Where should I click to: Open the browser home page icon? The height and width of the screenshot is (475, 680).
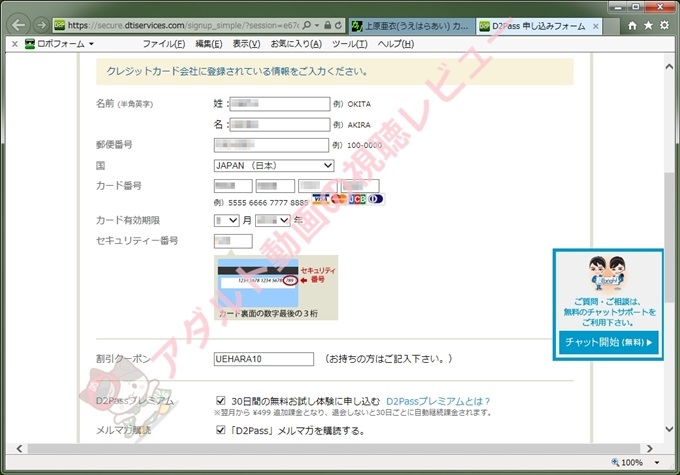[x=632, y=26]
